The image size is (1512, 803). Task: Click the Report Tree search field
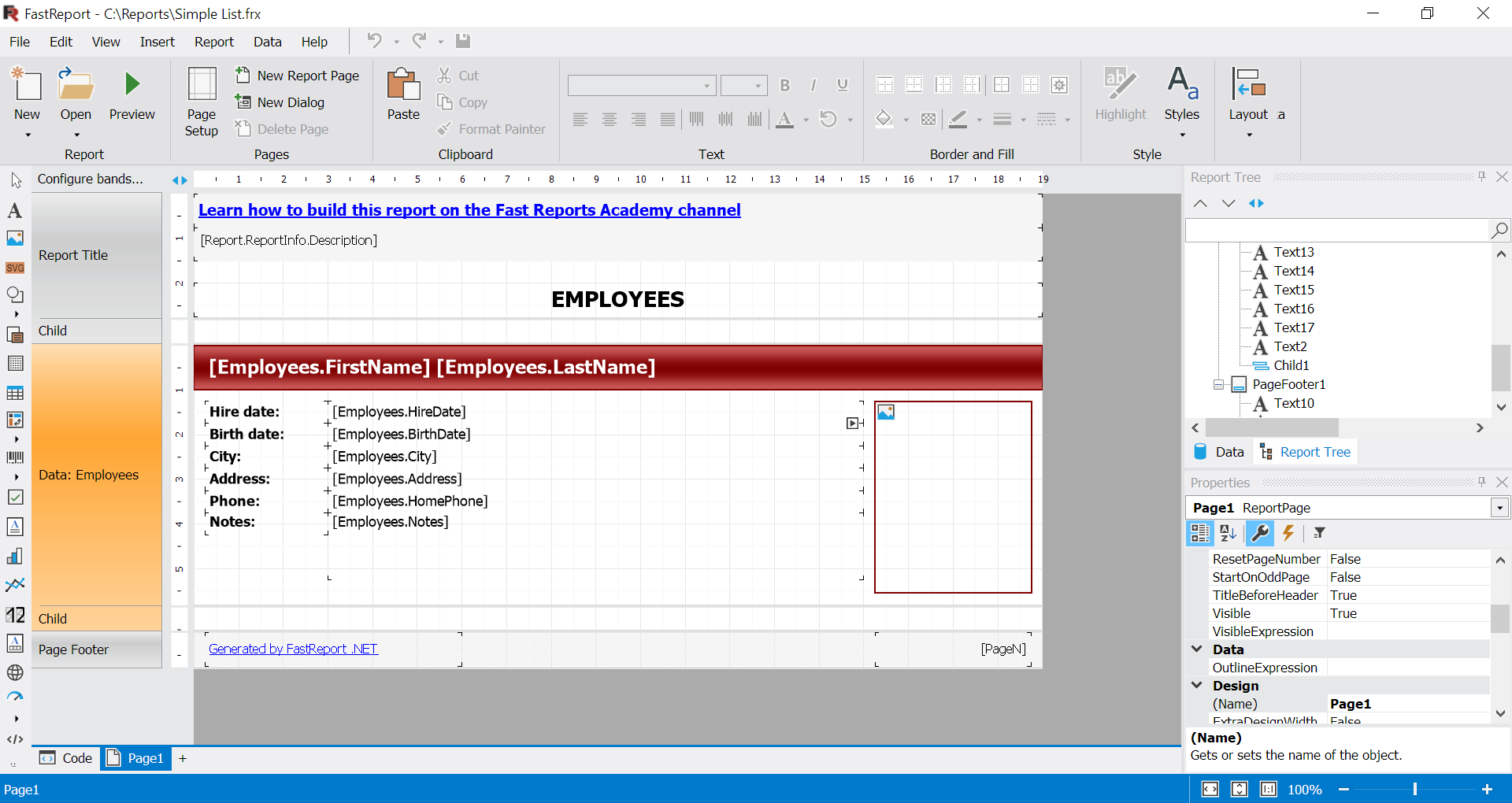(1336, 231)
